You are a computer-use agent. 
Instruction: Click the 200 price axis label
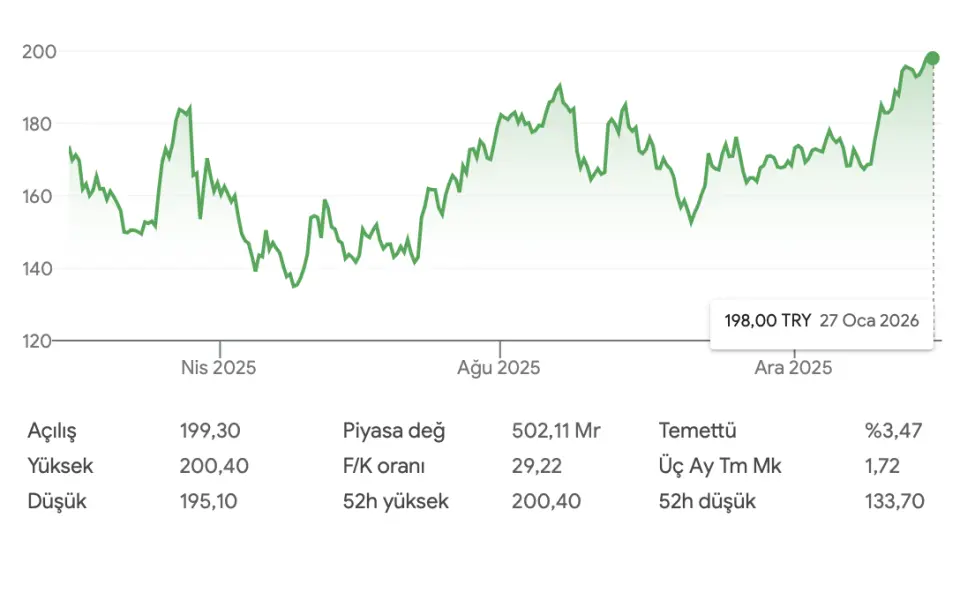[38, 51]
